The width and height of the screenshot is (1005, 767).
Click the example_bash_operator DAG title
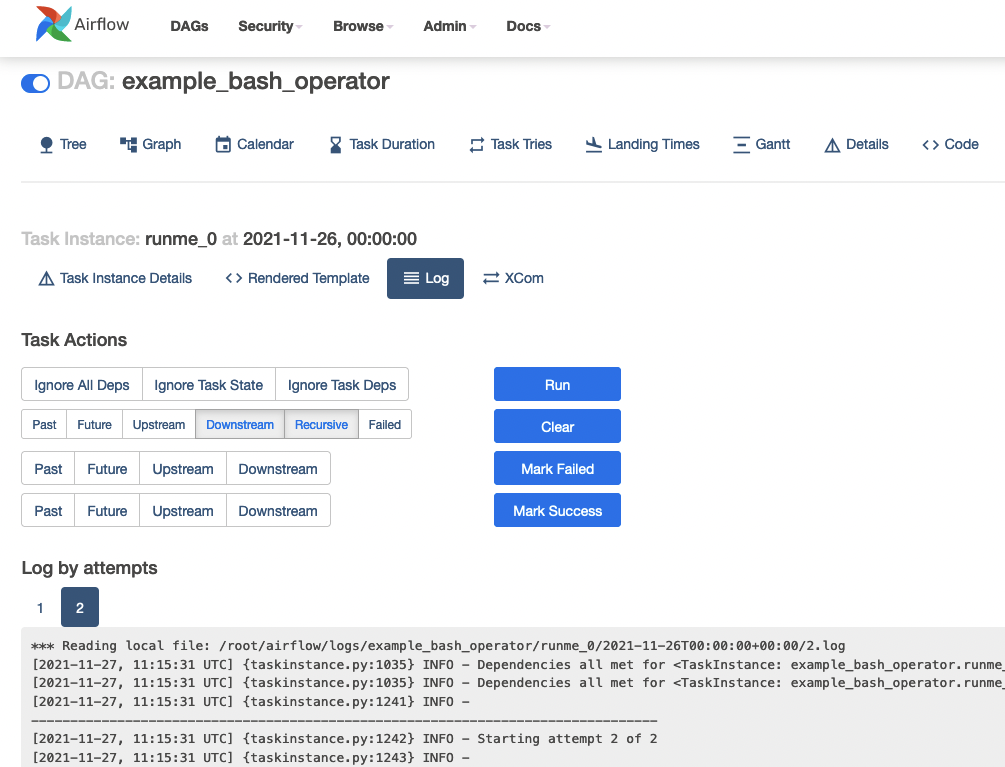point(256,81)
